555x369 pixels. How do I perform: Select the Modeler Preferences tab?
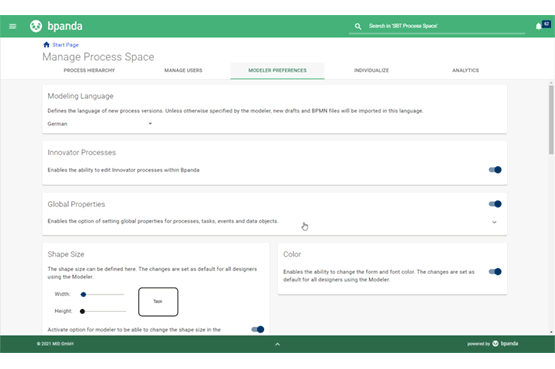278,70
